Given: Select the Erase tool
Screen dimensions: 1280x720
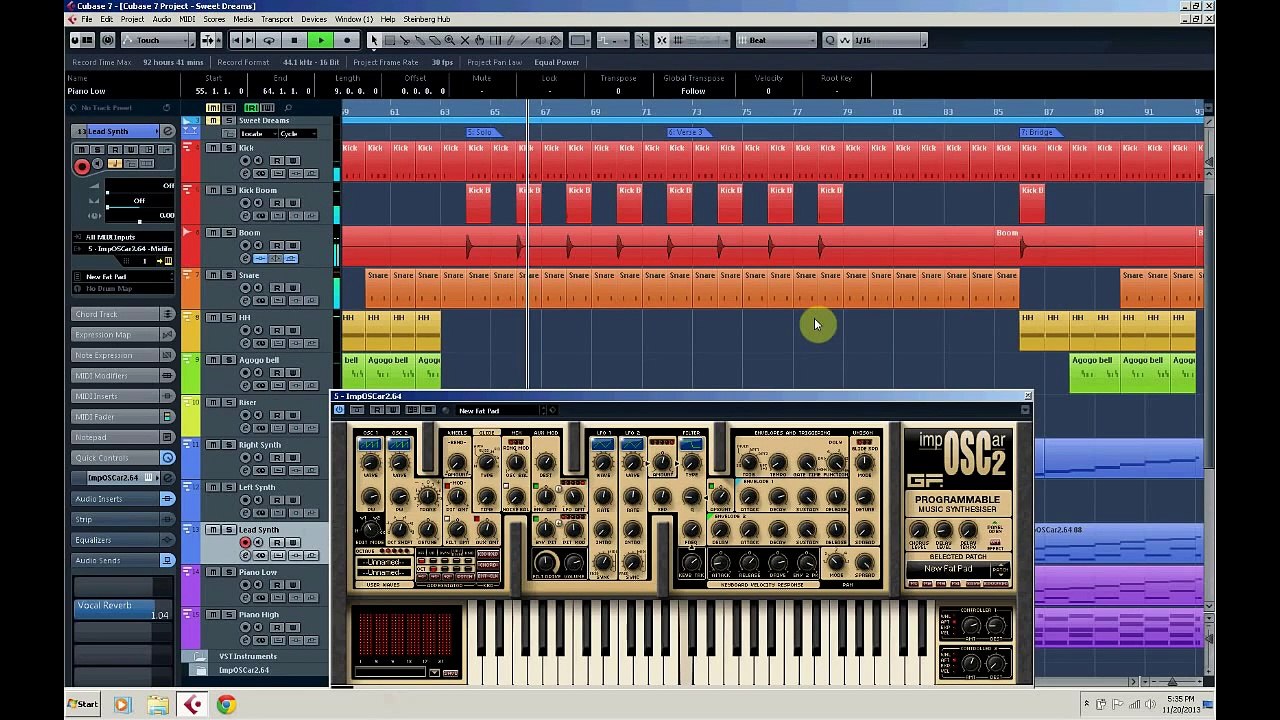Looking at the screenshot, I should point(435,40).
